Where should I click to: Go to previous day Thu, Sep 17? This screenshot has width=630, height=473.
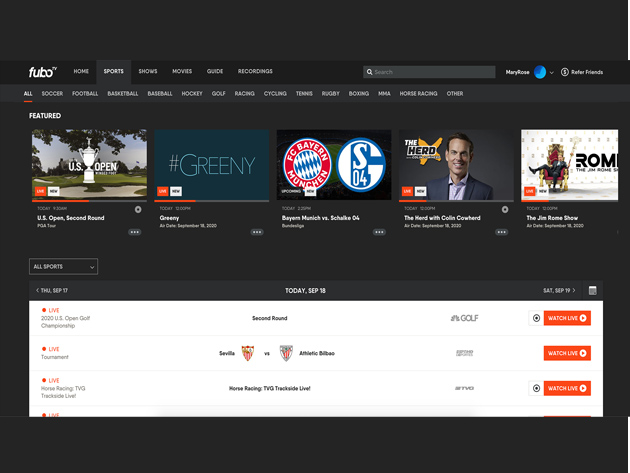pyautogui.click(x=51, y=290)
